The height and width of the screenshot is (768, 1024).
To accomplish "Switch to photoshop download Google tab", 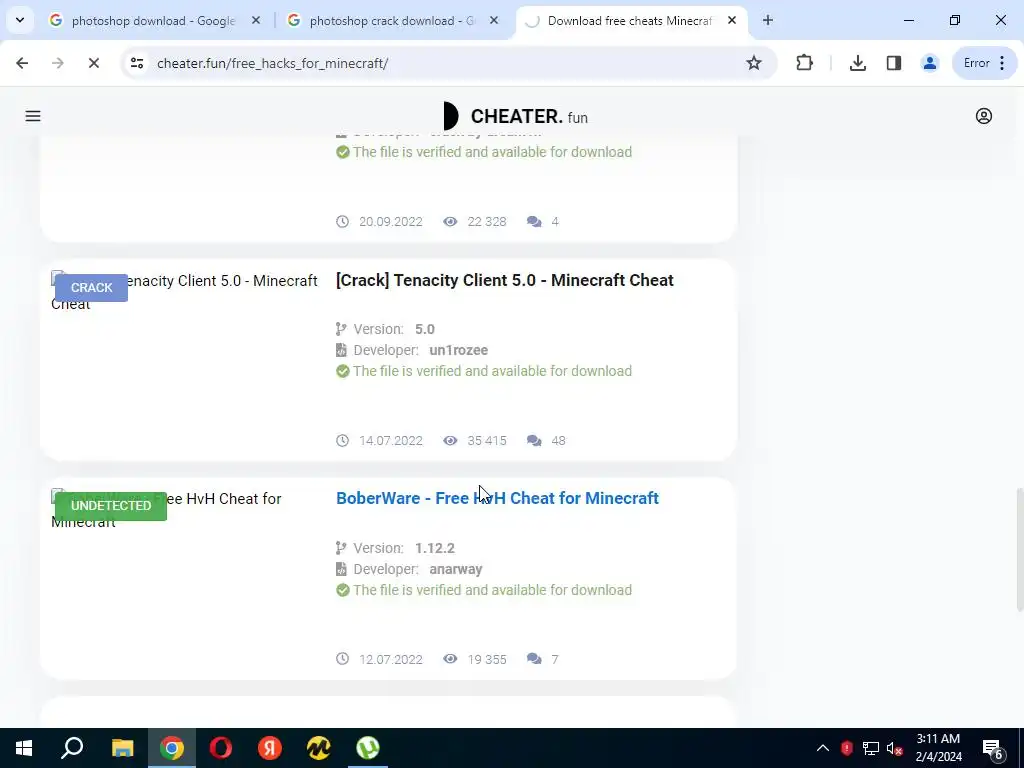I will [x=153, y=21].
